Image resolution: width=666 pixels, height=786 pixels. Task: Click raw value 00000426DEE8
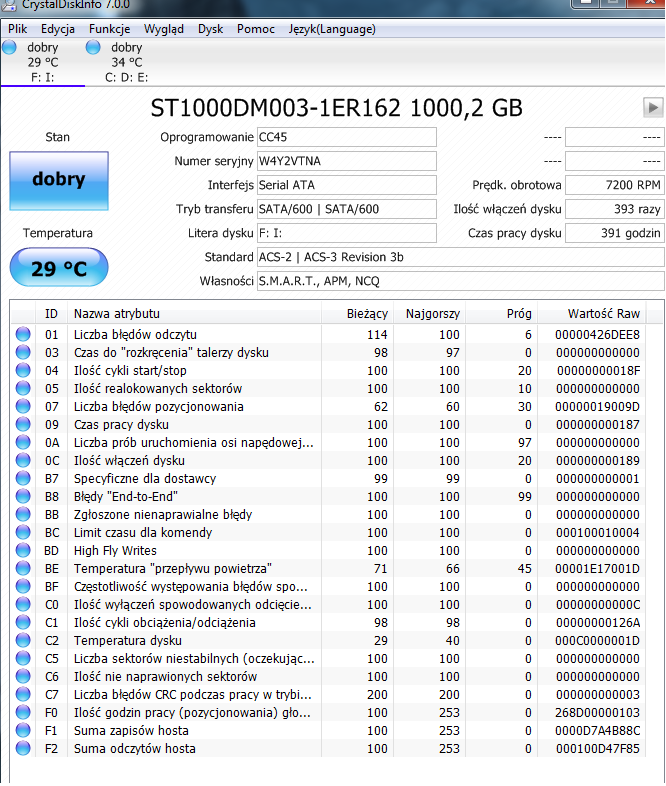597,334
